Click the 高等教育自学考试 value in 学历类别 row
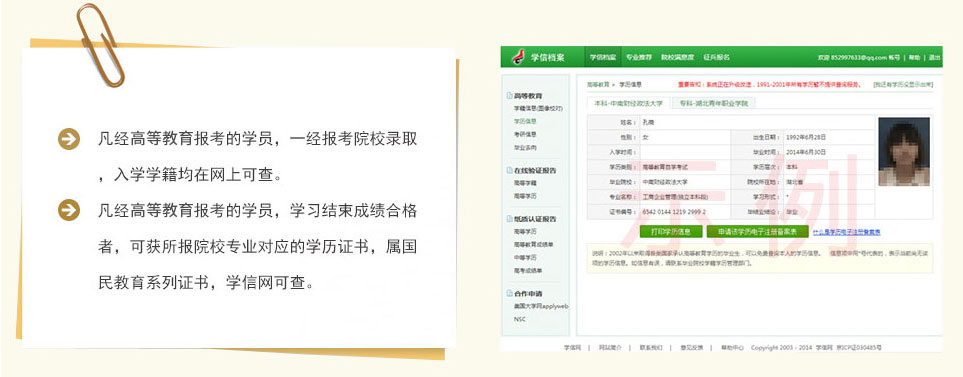The image size is (963, 377). [666, 166]
